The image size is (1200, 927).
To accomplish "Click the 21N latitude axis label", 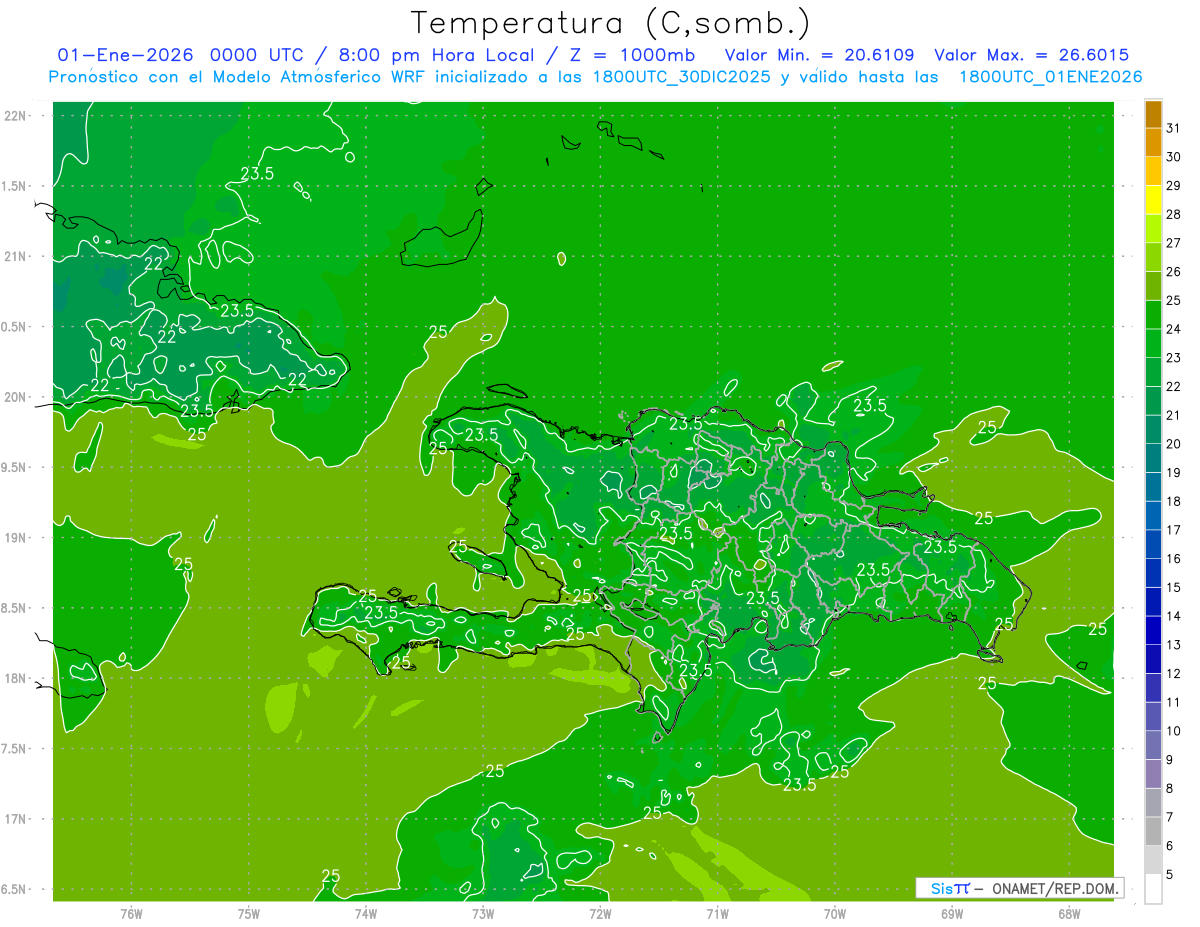I will (x=16, y=256).
